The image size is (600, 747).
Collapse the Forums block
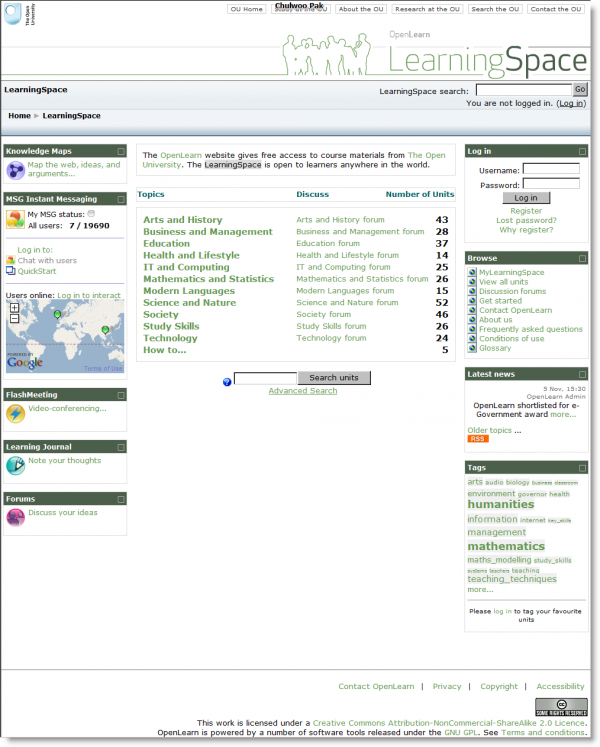(121, 499)
